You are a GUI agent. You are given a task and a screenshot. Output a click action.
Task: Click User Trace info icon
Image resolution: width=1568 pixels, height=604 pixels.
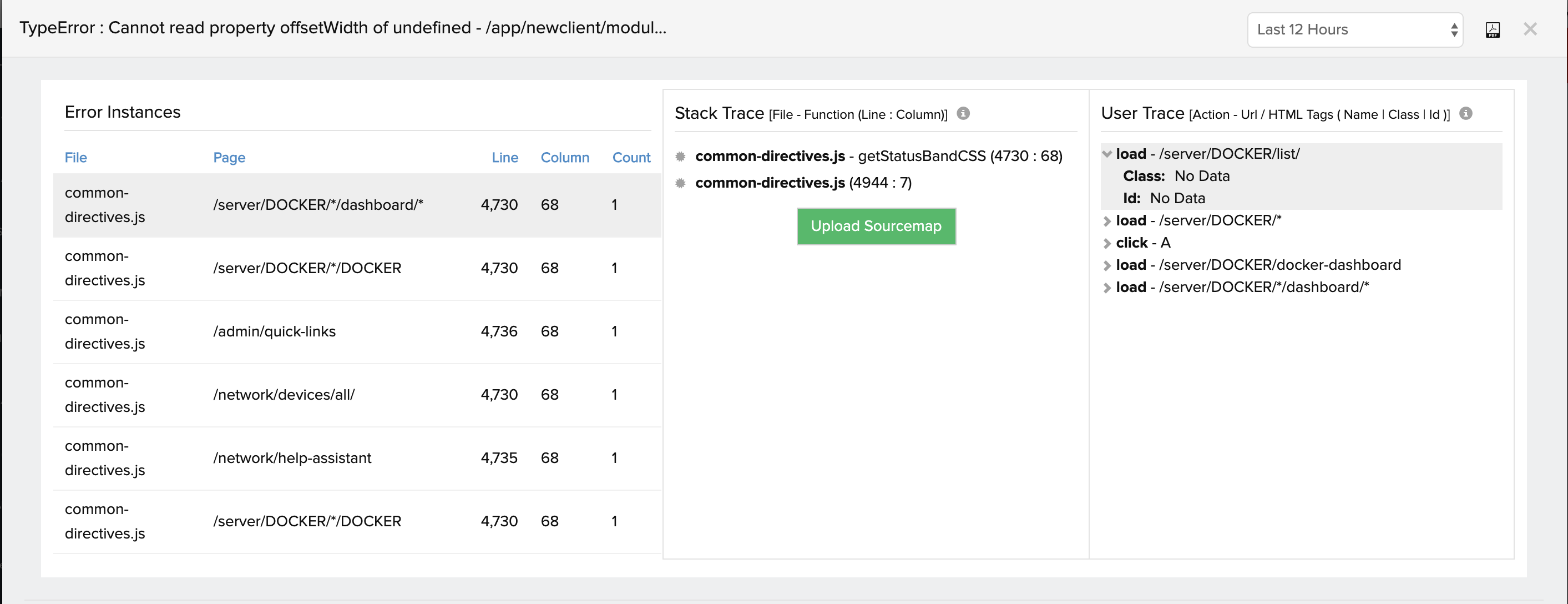click(1466, 113)
